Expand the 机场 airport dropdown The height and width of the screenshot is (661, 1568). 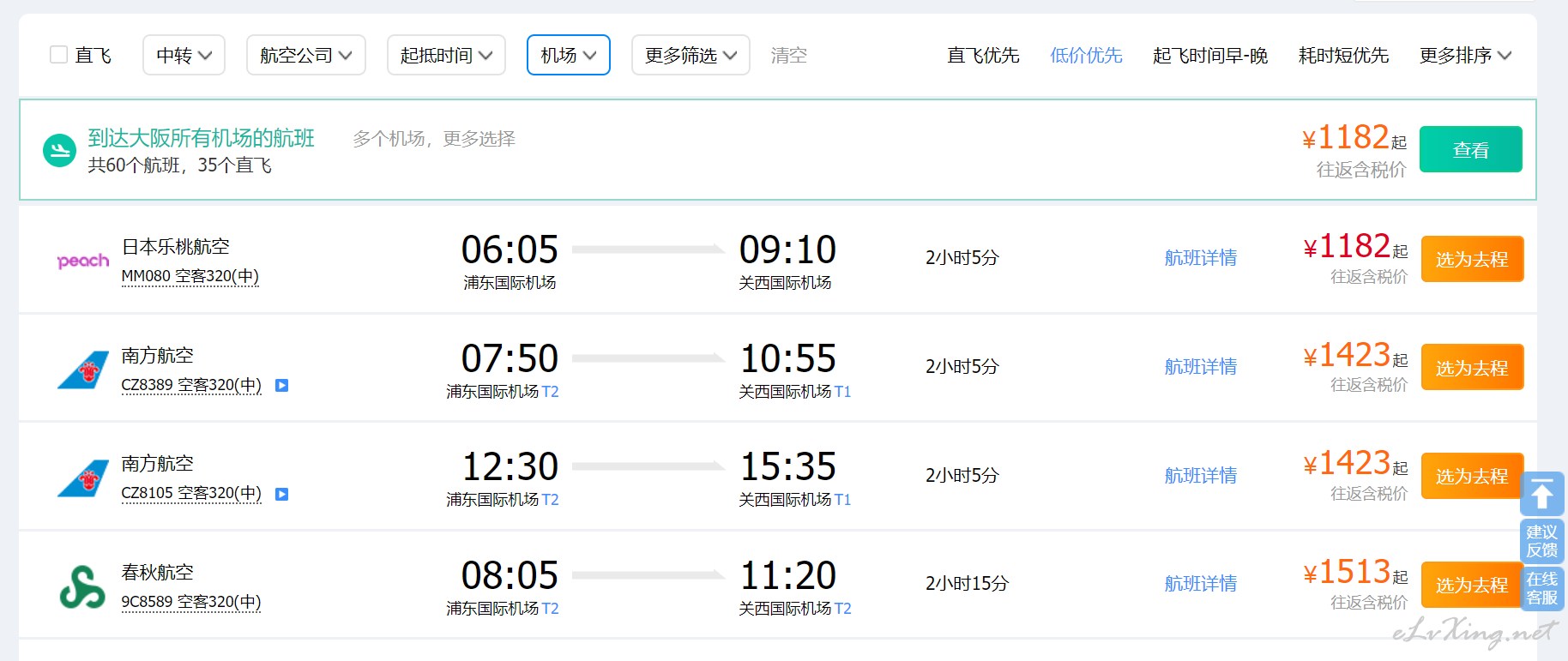point(569,55)
